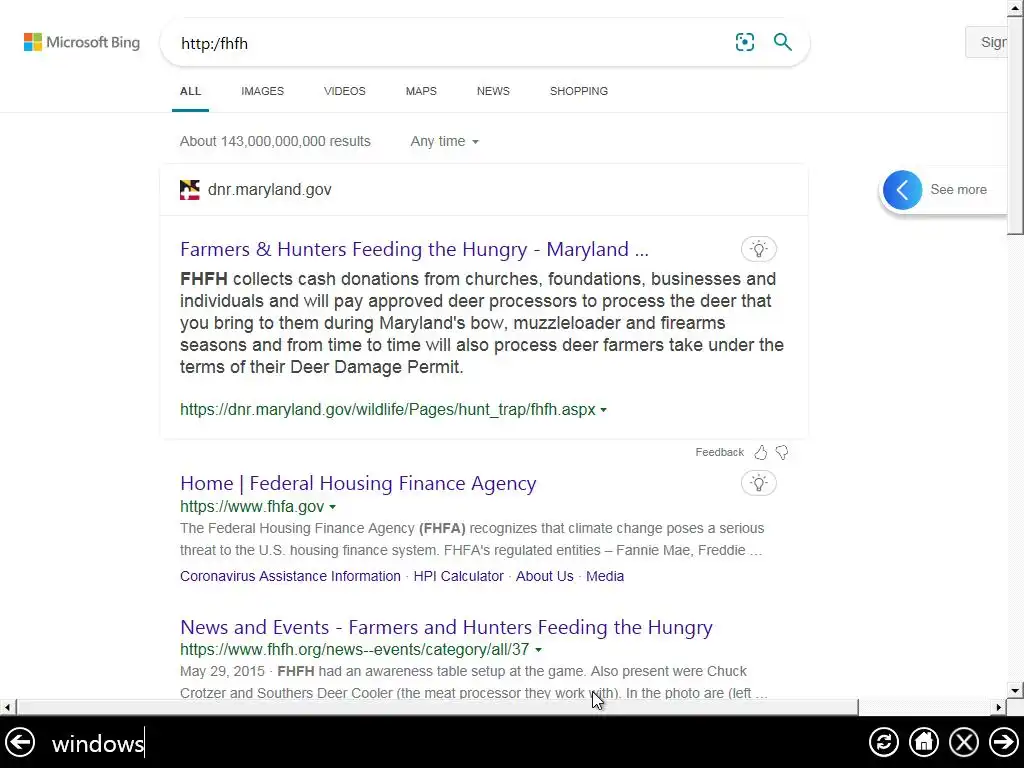Click the fhfh.org news--events URL

click(355, 649)
